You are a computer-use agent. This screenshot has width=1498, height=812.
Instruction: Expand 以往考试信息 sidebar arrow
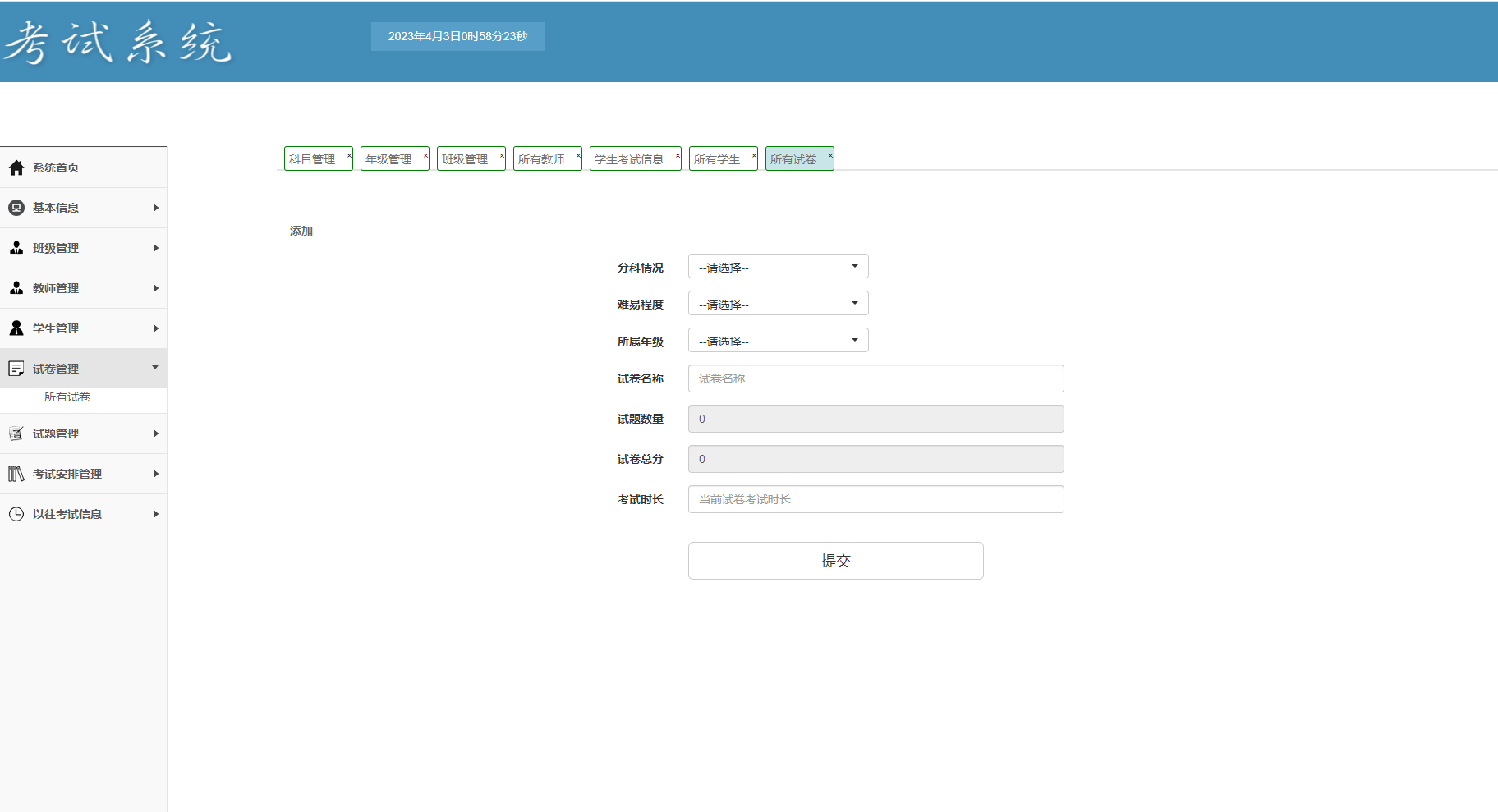tap(156, 514)
